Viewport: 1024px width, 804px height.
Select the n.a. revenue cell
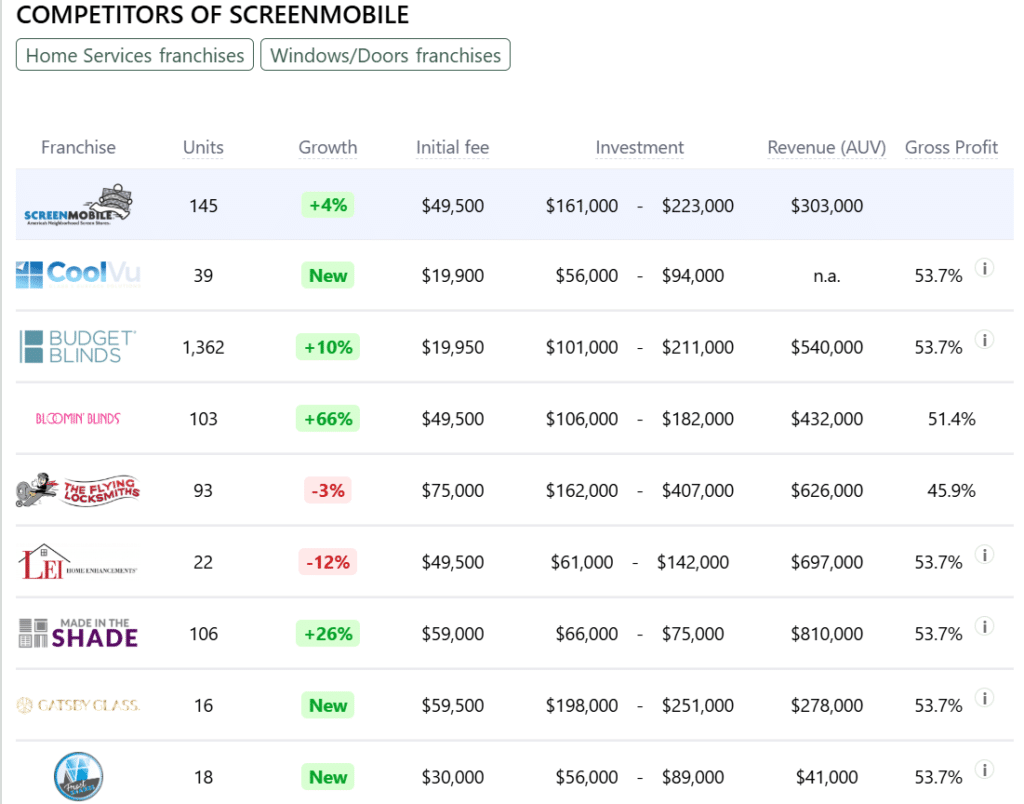827,276
